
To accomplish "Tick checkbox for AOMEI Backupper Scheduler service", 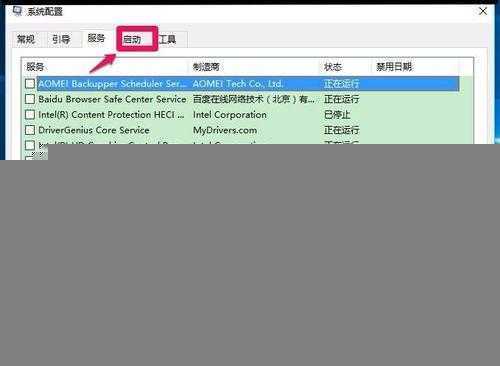I will coord(30,84).
